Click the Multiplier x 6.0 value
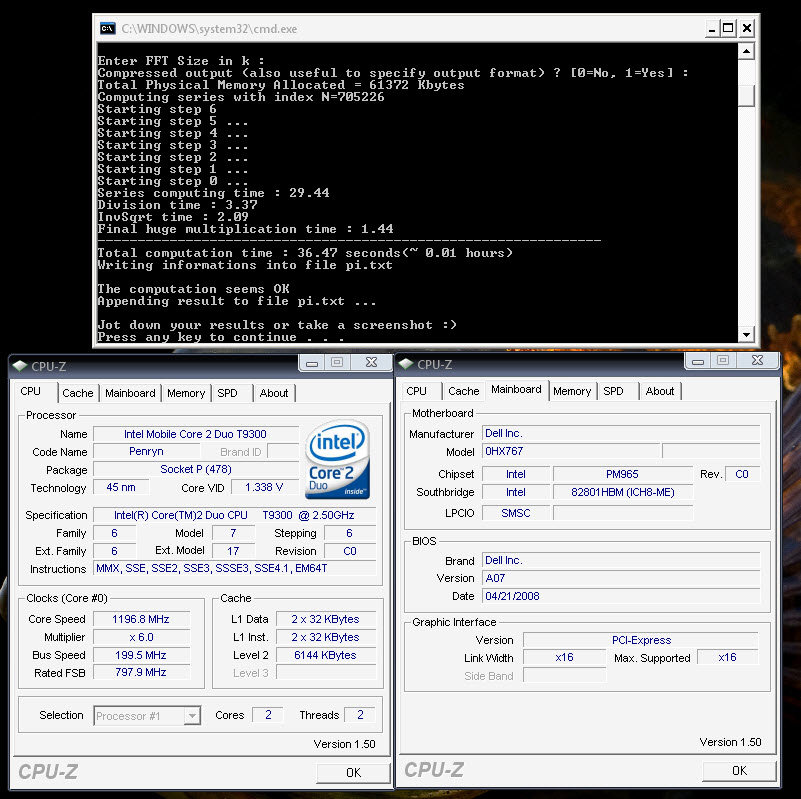Screen dimensions: 801x799 141,637
